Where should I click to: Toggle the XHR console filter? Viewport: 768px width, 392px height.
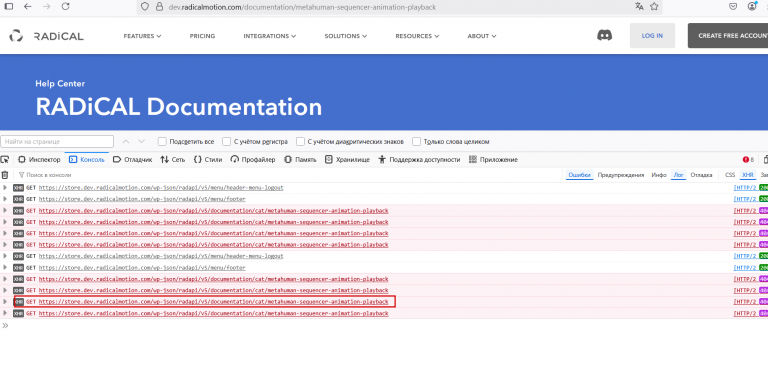click(x=748, y=175)
